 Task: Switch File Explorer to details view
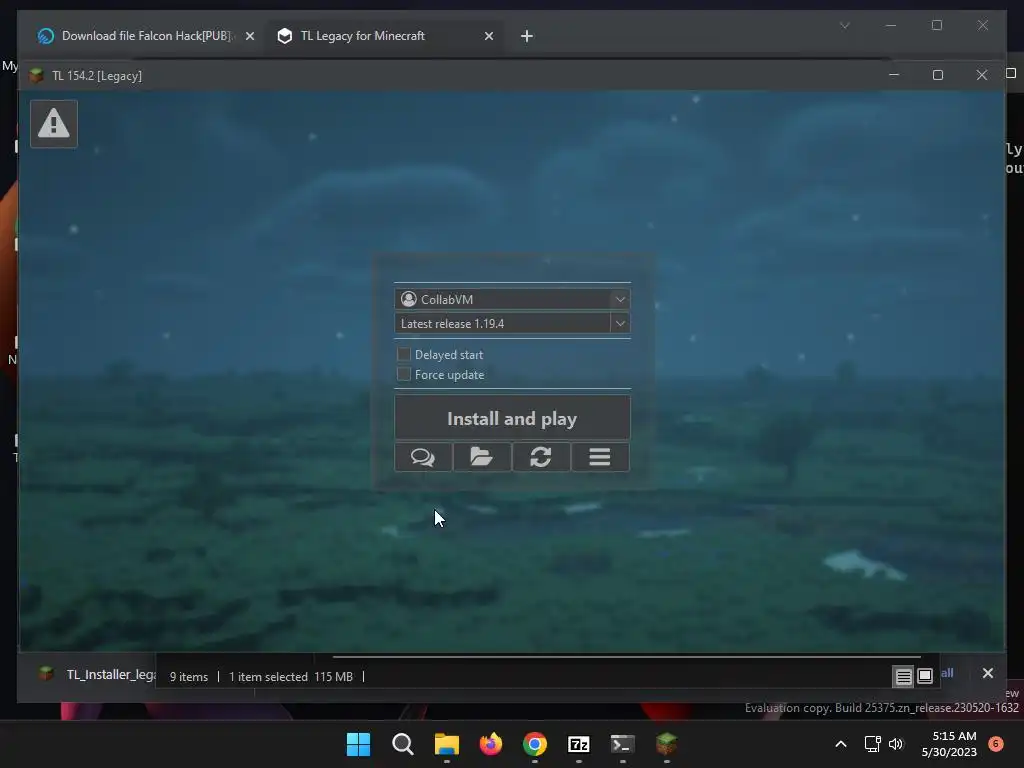[x=903, y=677]
